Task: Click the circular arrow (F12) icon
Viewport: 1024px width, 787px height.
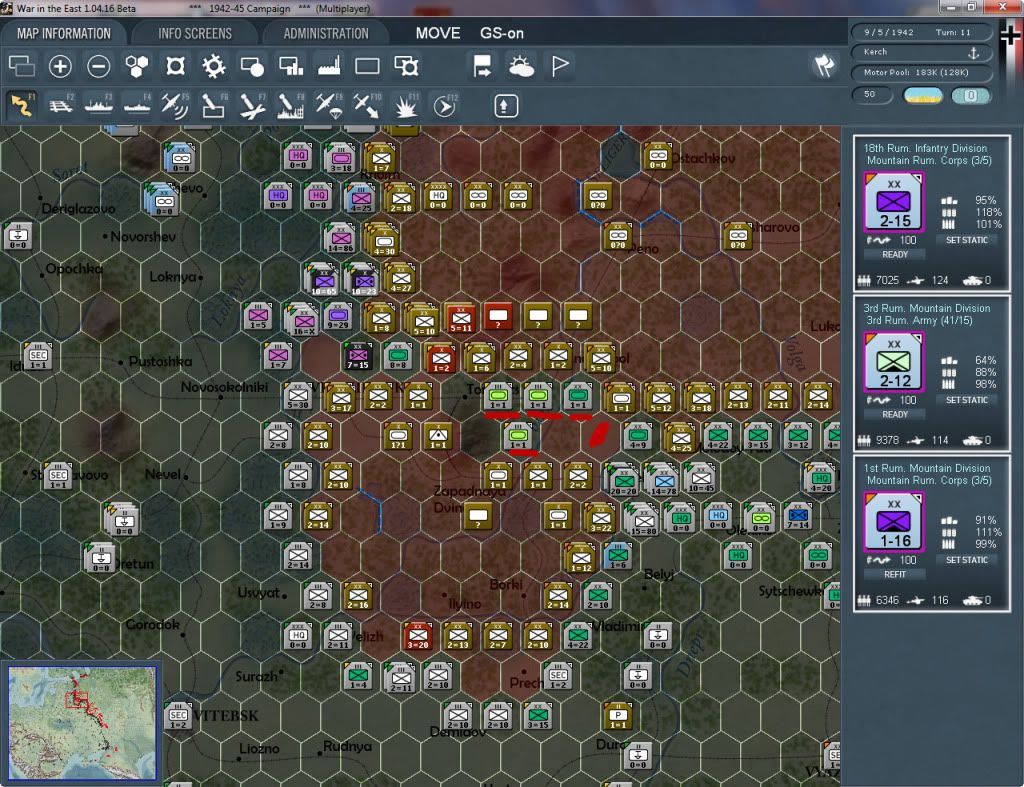Action: pos(445,105)
